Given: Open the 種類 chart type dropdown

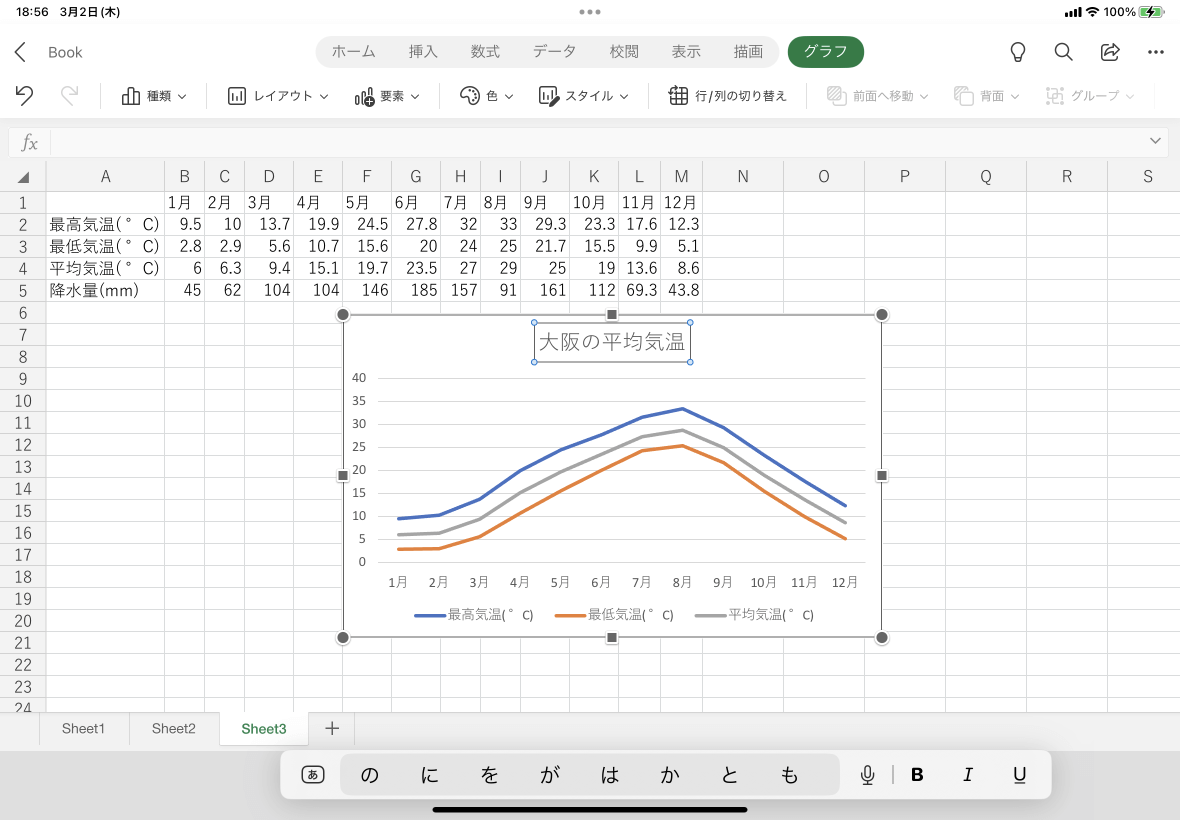Looking at the screenshot, I should point(154,96).
